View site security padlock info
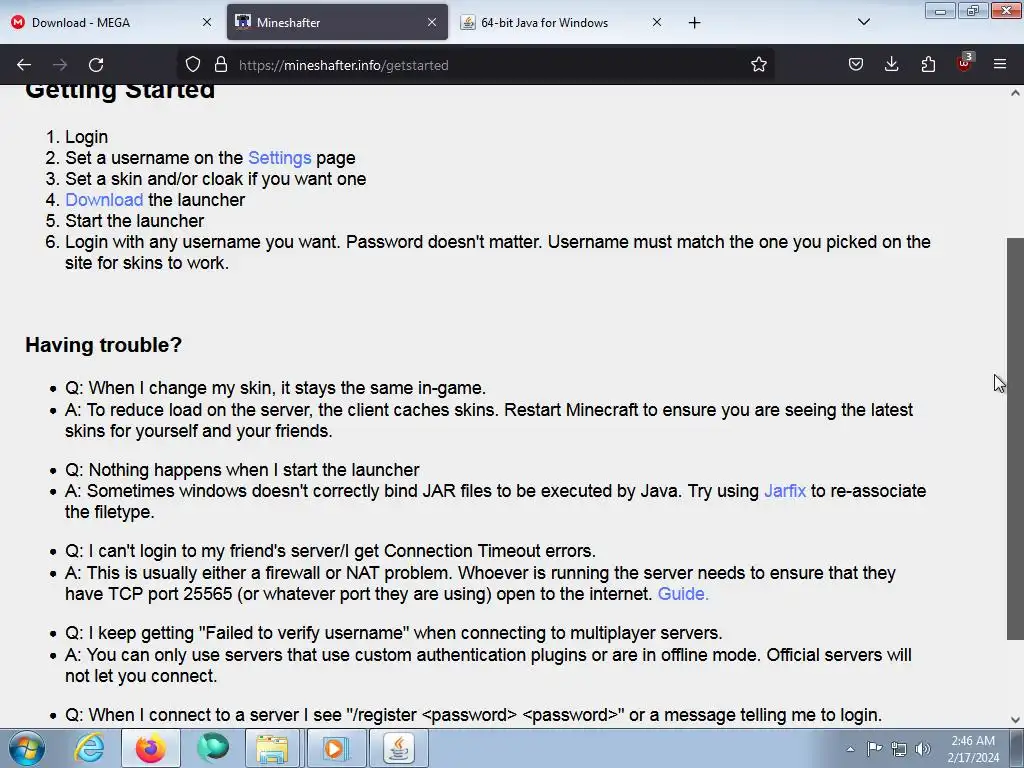This screenshot has width=1024, height=768. pos(221,65)
